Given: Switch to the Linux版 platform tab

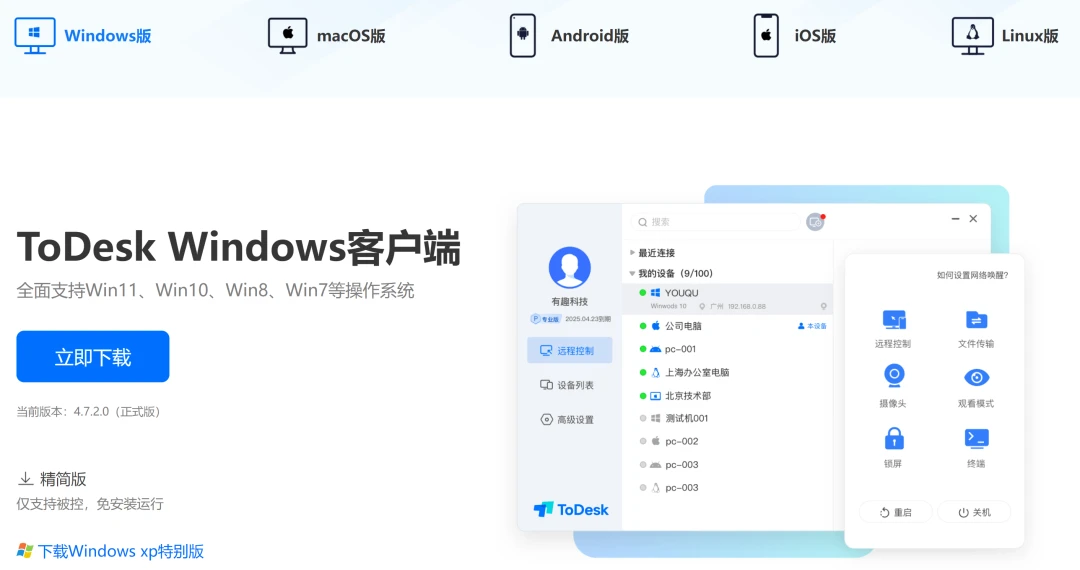Looking at the screenshot, I should (1005, 36).
